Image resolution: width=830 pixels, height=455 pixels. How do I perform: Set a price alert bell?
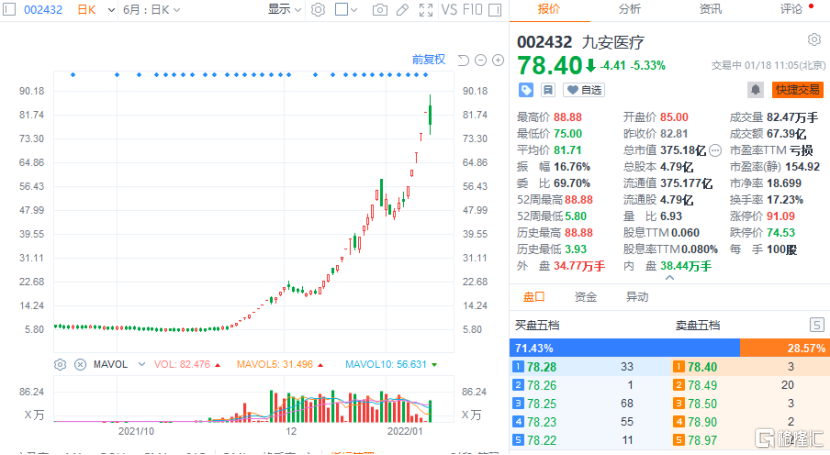755,90
